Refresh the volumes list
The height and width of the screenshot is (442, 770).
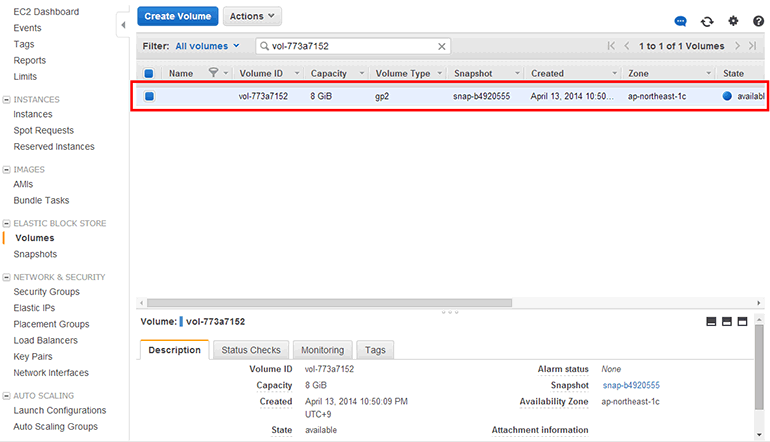click(707, 21)
